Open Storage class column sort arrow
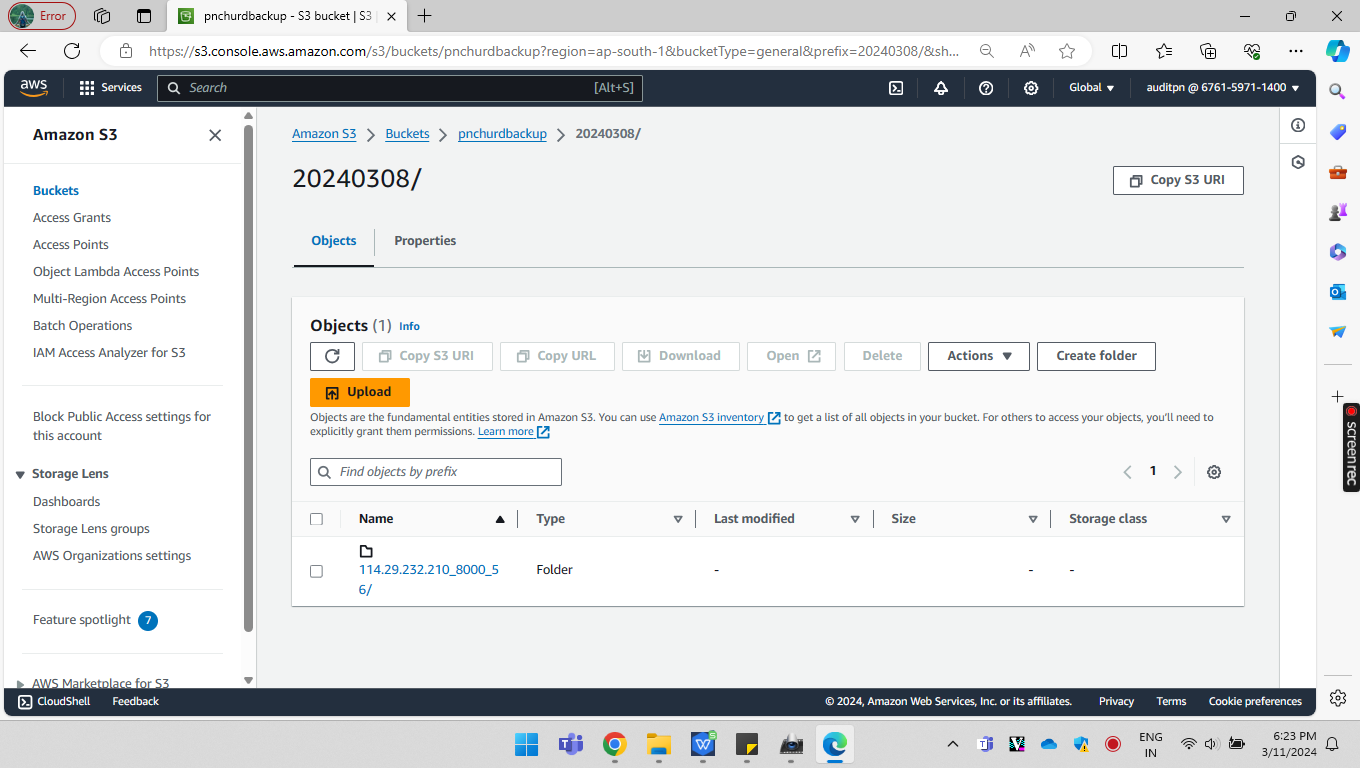This screenshot has height=768, width=1360. pyautogui.click(x=1226, y=519)
